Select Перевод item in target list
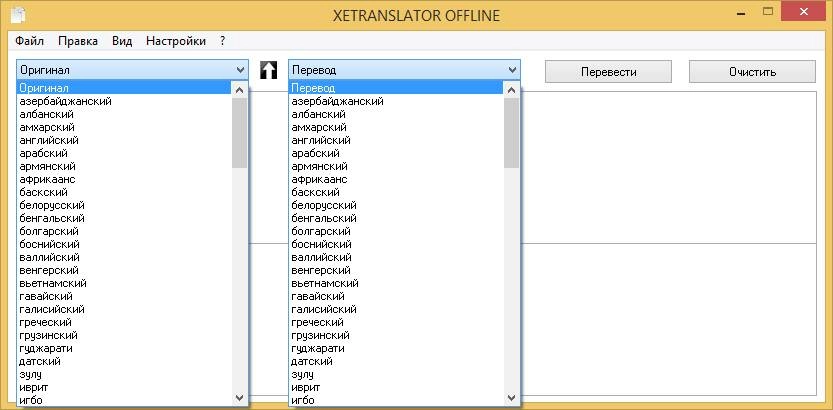 (x=396, y=88)
